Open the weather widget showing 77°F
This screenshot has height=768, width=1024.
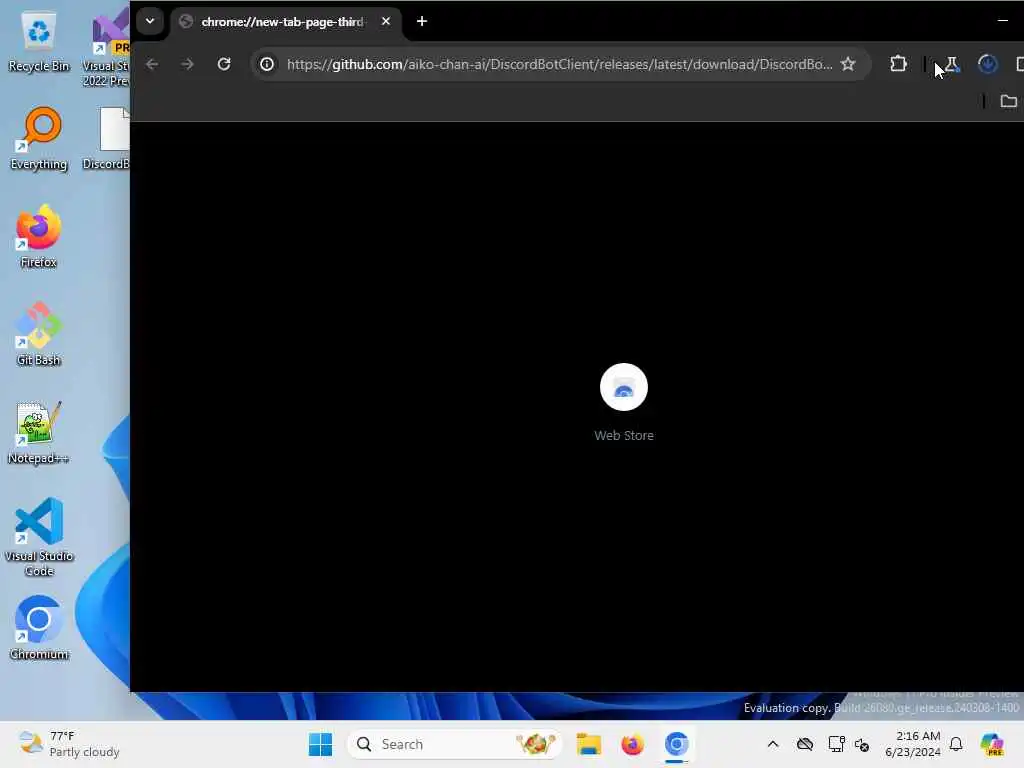point(69,744)
